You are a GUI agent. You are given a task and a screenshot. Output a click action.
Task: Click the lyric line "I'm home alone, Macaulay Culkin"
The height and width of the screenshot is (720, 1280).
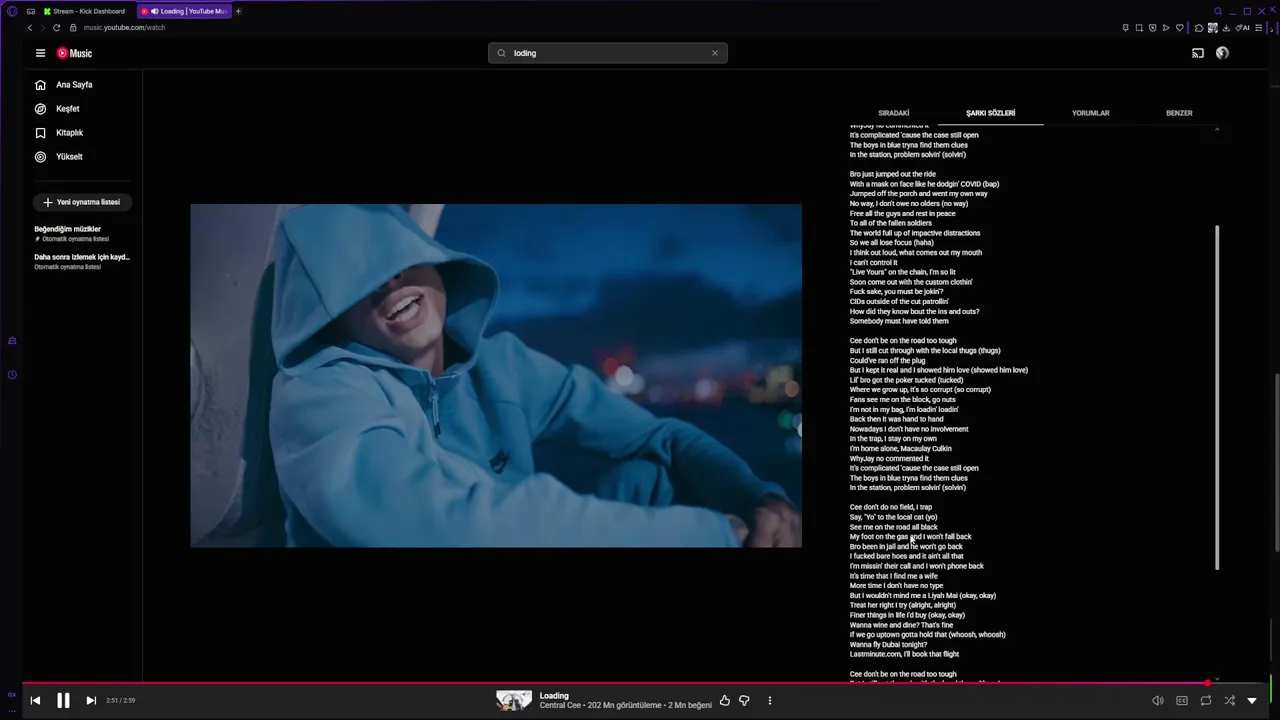(x=901, y=449)
